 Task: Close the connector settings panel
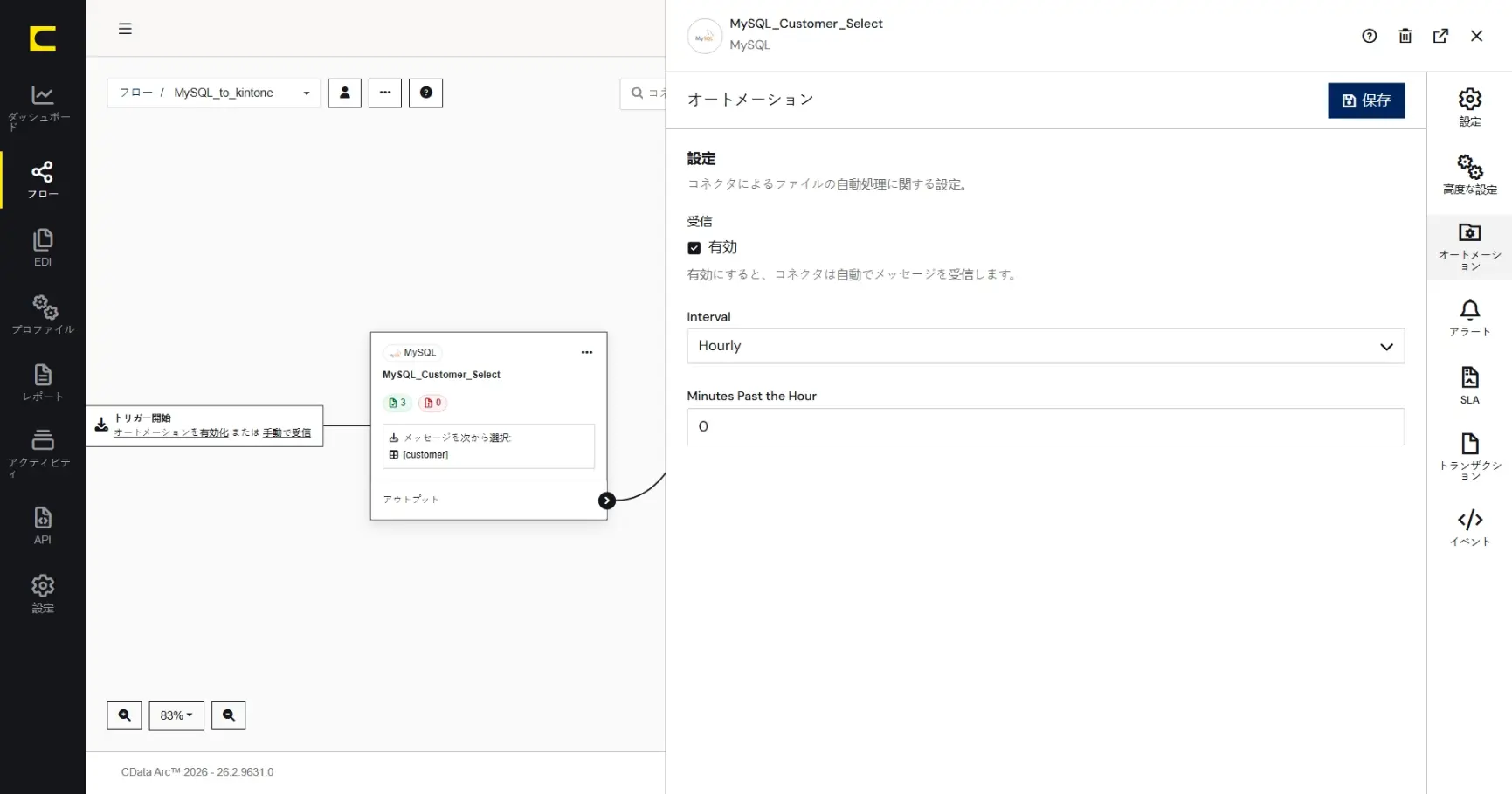(x=1477, y=36)
